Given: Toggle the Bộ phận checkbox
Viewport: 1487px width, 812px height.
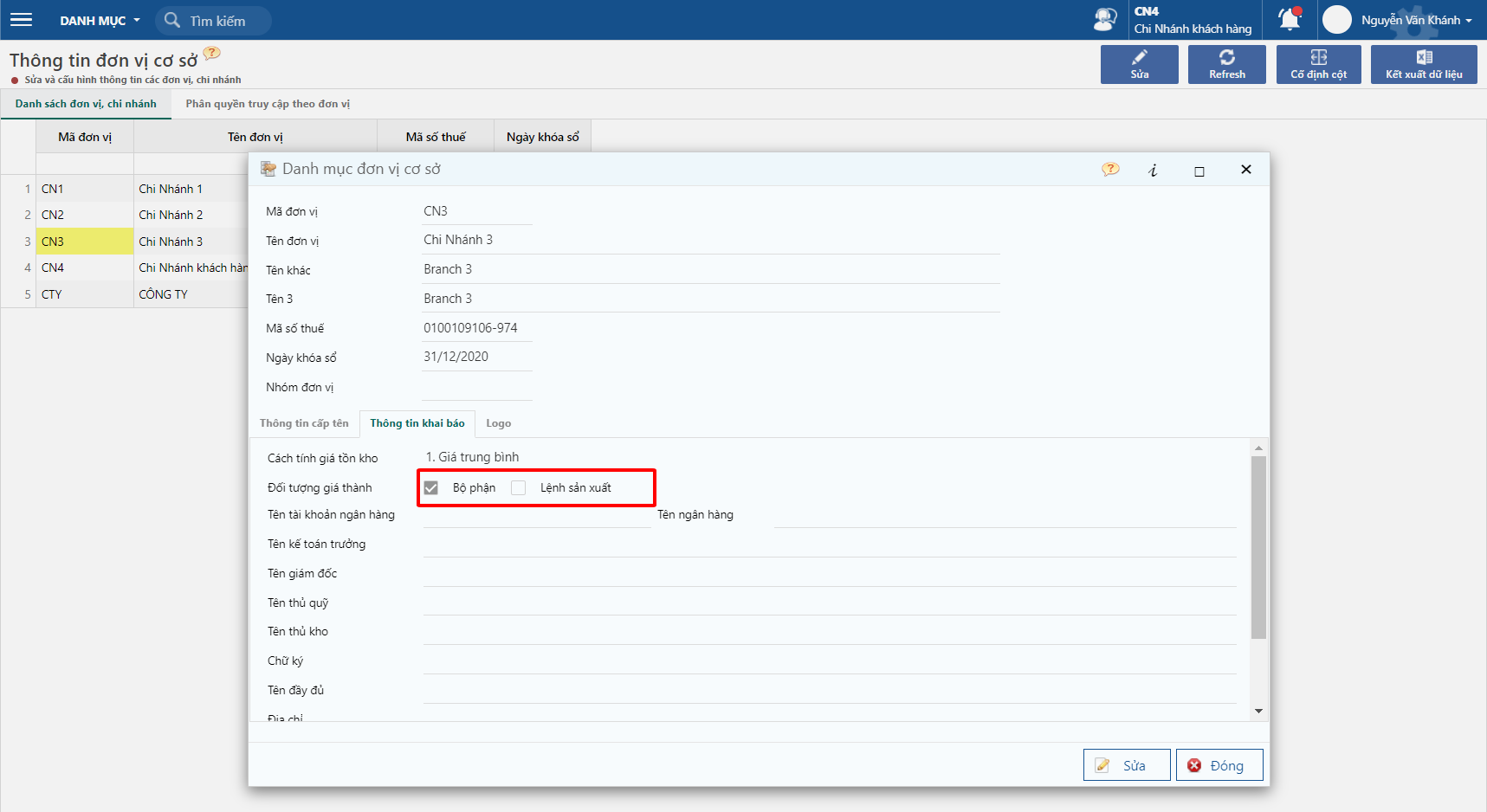Looking at the screenshot, I should 431,488.
